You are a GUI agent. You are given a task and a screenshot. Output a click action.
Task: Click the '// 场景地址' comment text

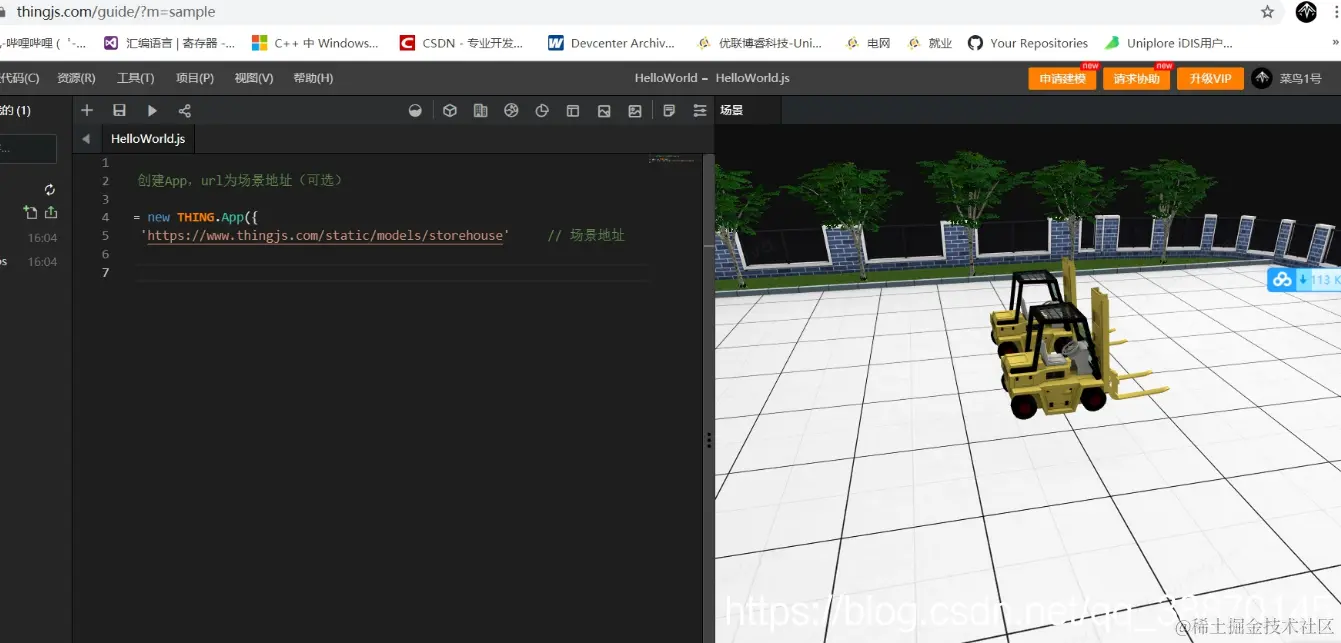click(586, 235)
